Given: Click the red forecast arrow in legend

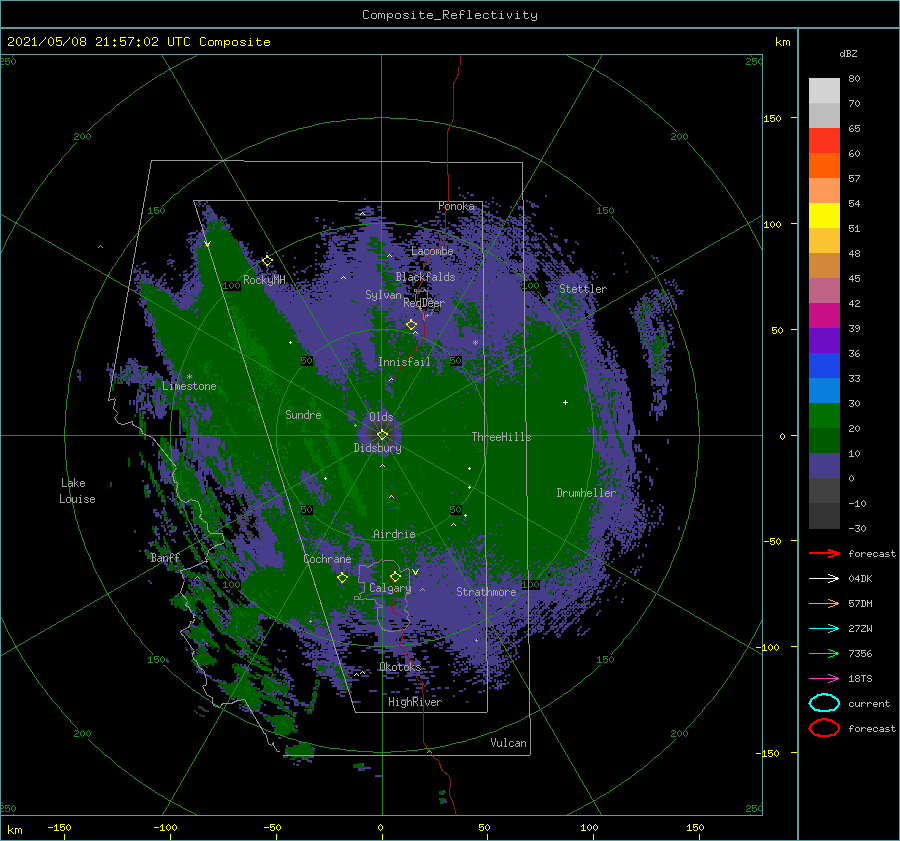Looking at the screenshot, I should pyautogui.click(x=824, y=553).
